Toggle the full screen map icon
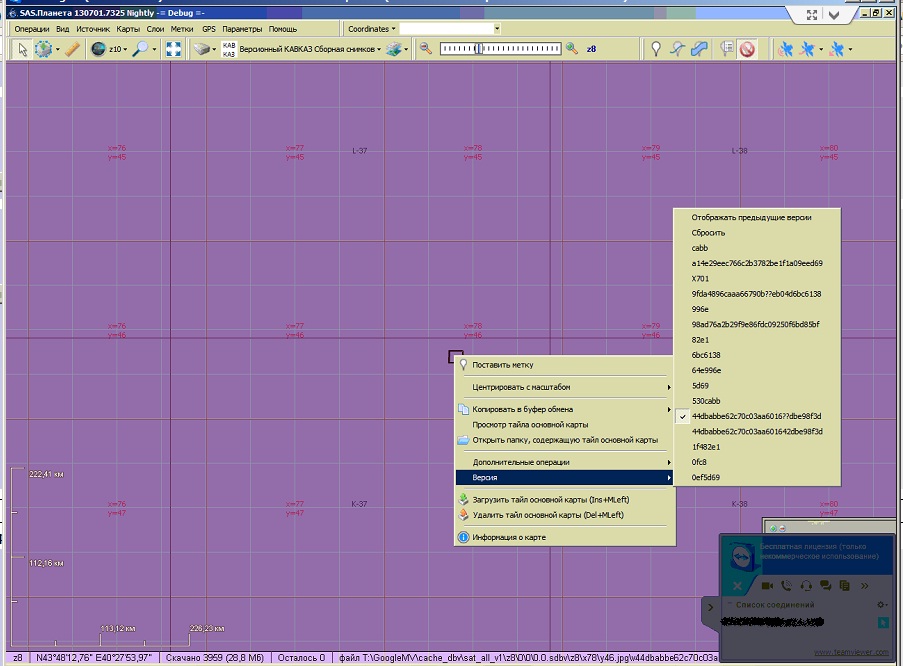This screenshot has width=903, height=666. pos(173,49)
